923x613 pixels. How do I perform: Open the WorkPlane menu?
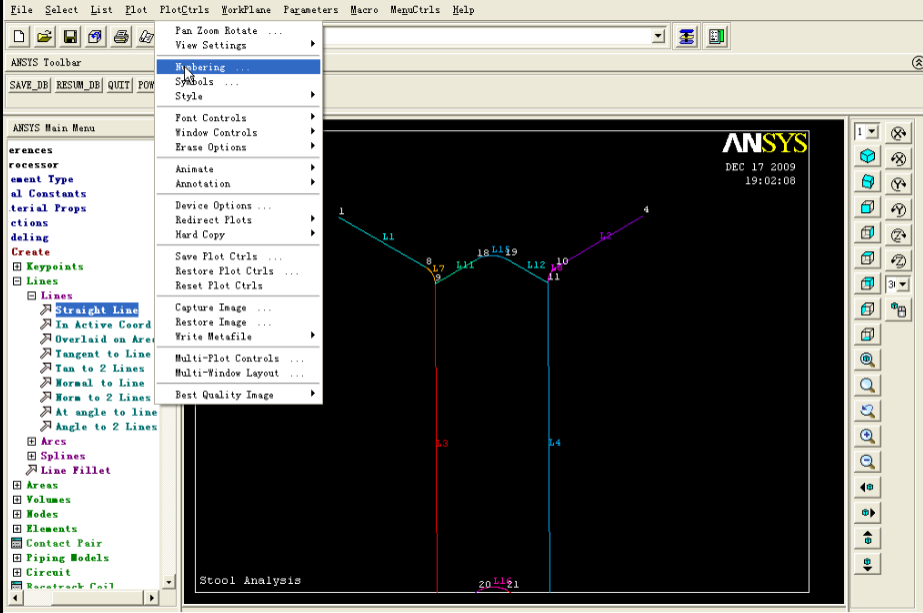coord(246,10)
